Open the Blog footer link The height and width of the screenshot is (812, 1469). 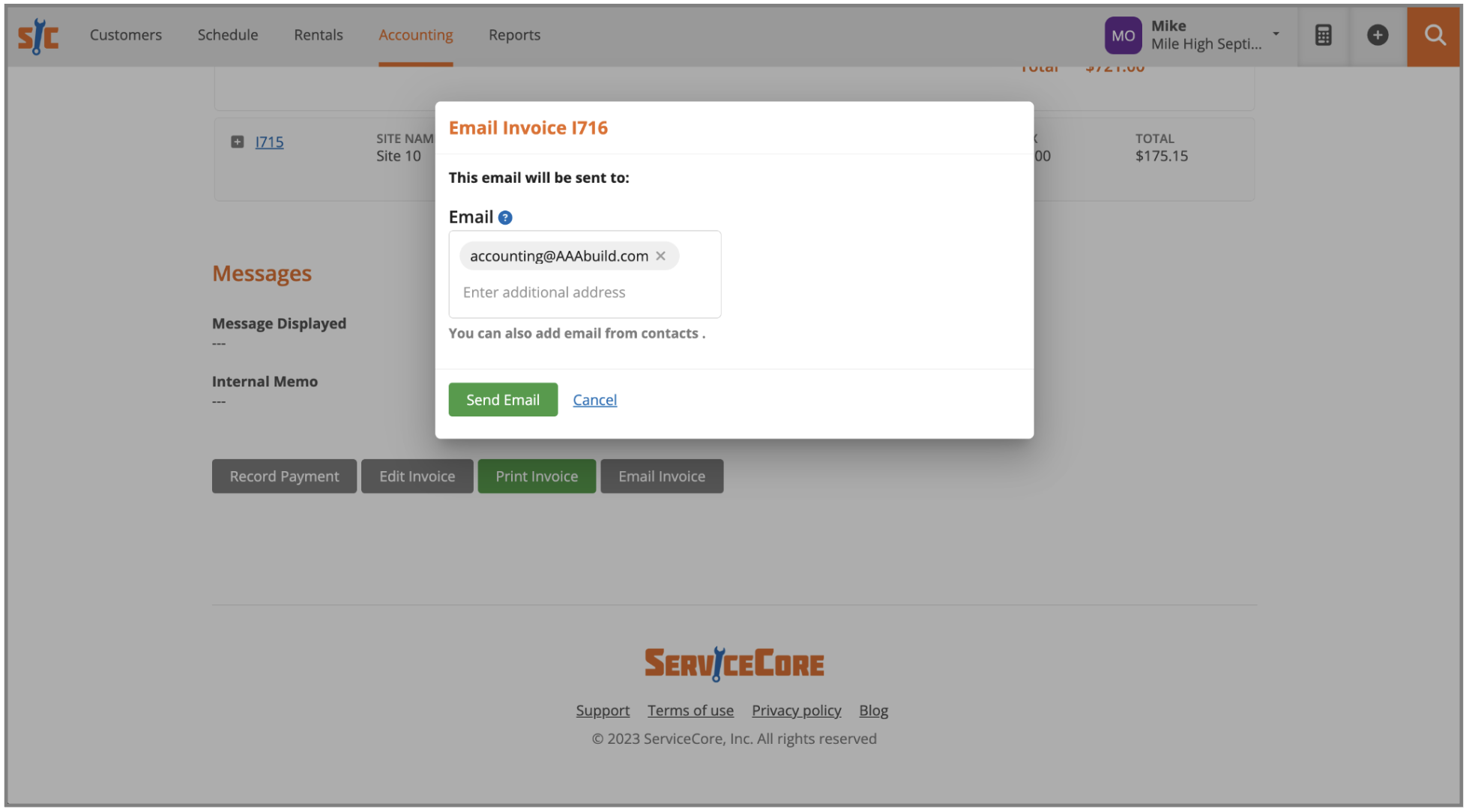873,710
